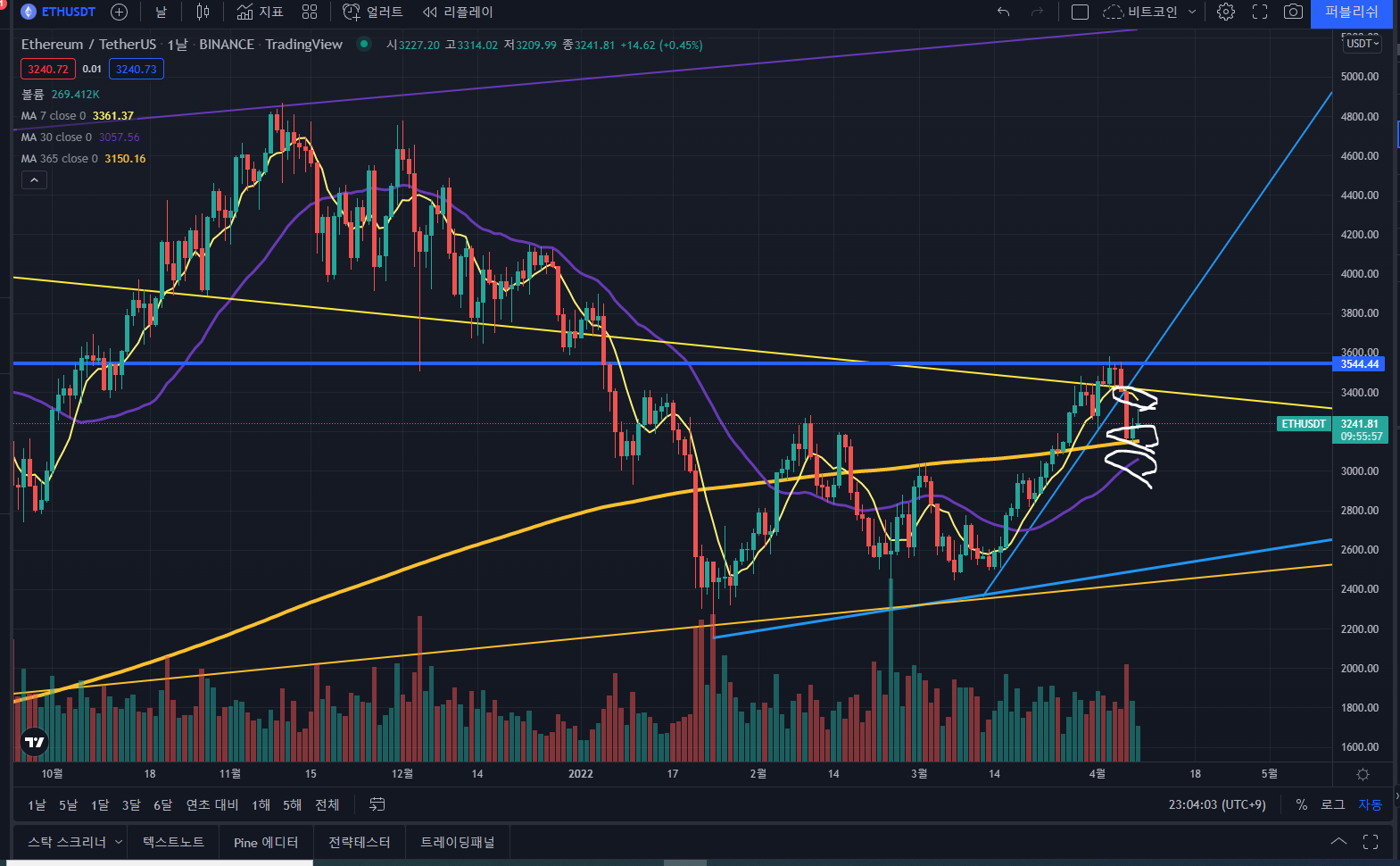The image size is (1400, 866).
Task: Enter fullscreen mode from top toolbar
Action: point(1260,12)
